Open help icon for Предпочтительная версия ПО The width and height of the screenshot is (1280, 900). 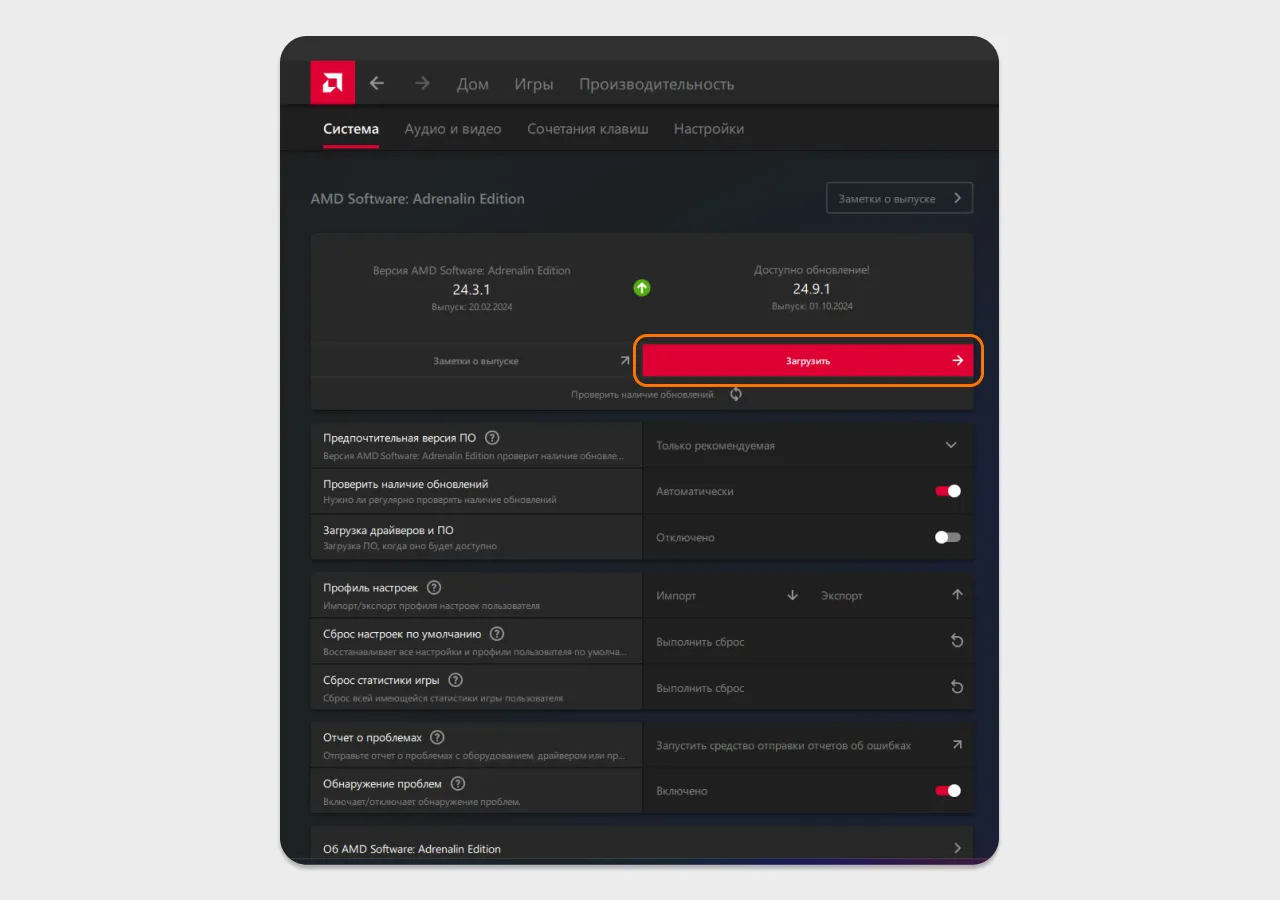coord(492,438)
